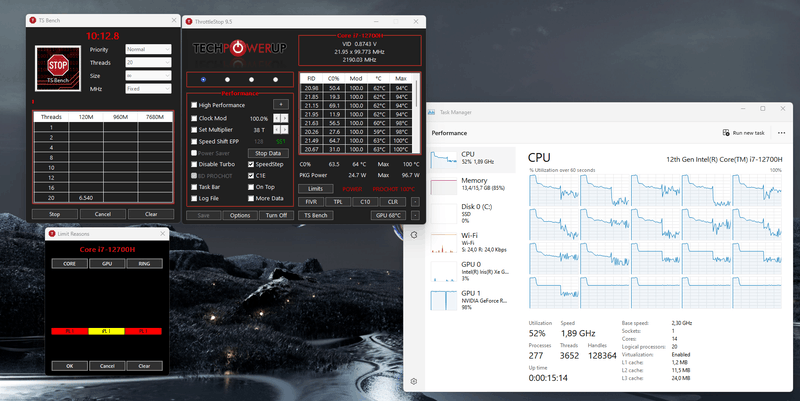Screen dimensions: 800x401
Task: Open the Priority dropdown in TS Bench
Action: coord(148,49)
